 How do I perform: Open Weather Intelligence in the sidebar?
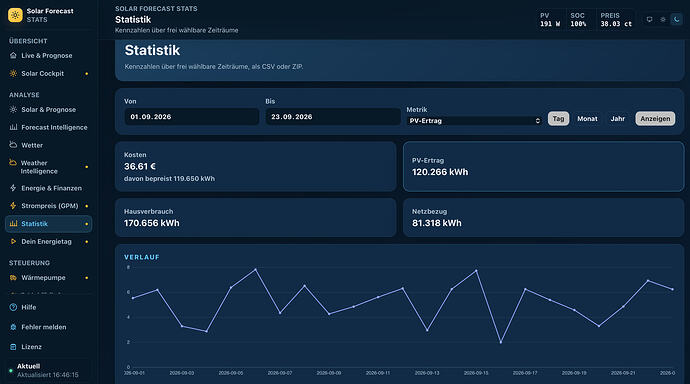(x=48, y=167)
